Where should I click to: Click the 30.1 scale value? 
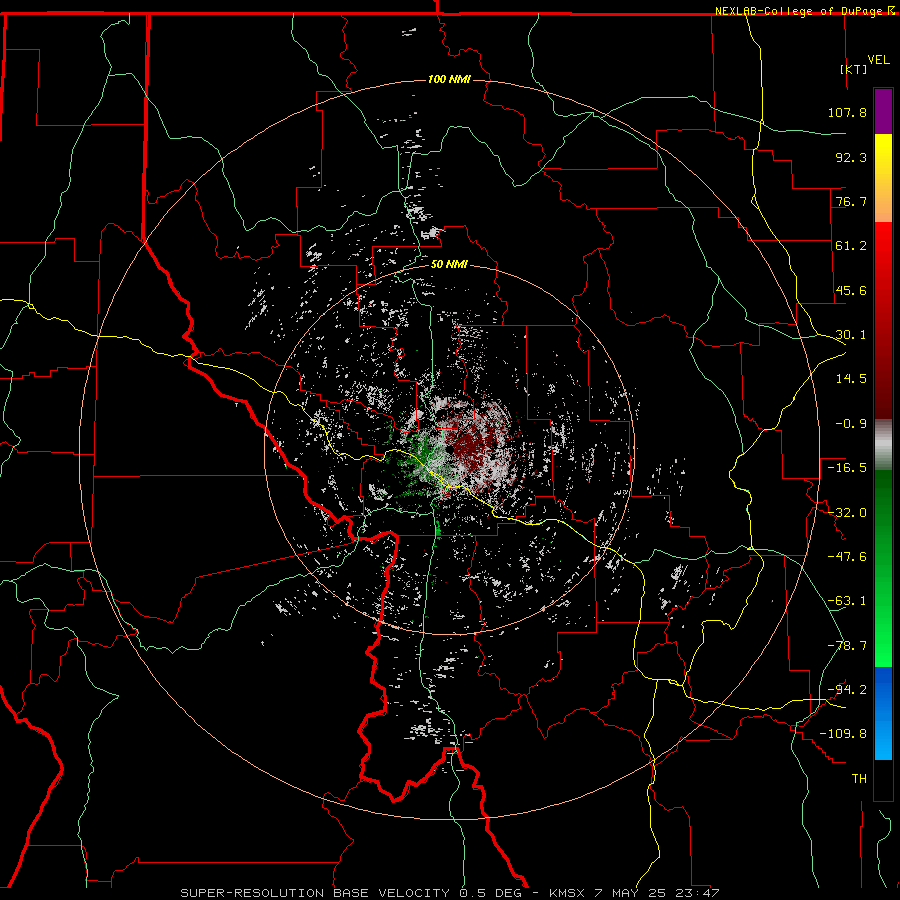[851, 335]
